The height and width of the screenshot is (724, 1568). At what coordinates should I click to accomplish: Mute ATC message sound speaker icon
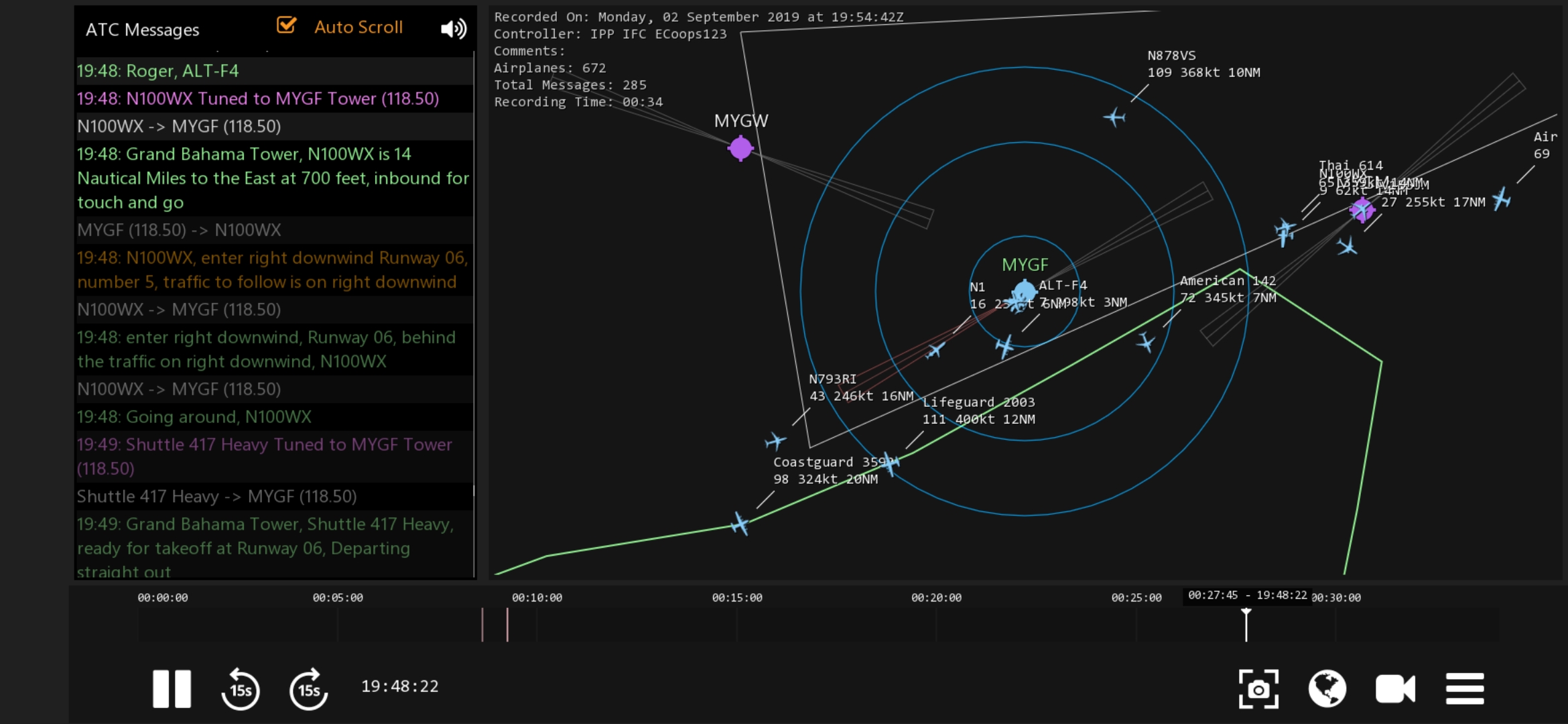pyautogui.click(x=453, y=29)
